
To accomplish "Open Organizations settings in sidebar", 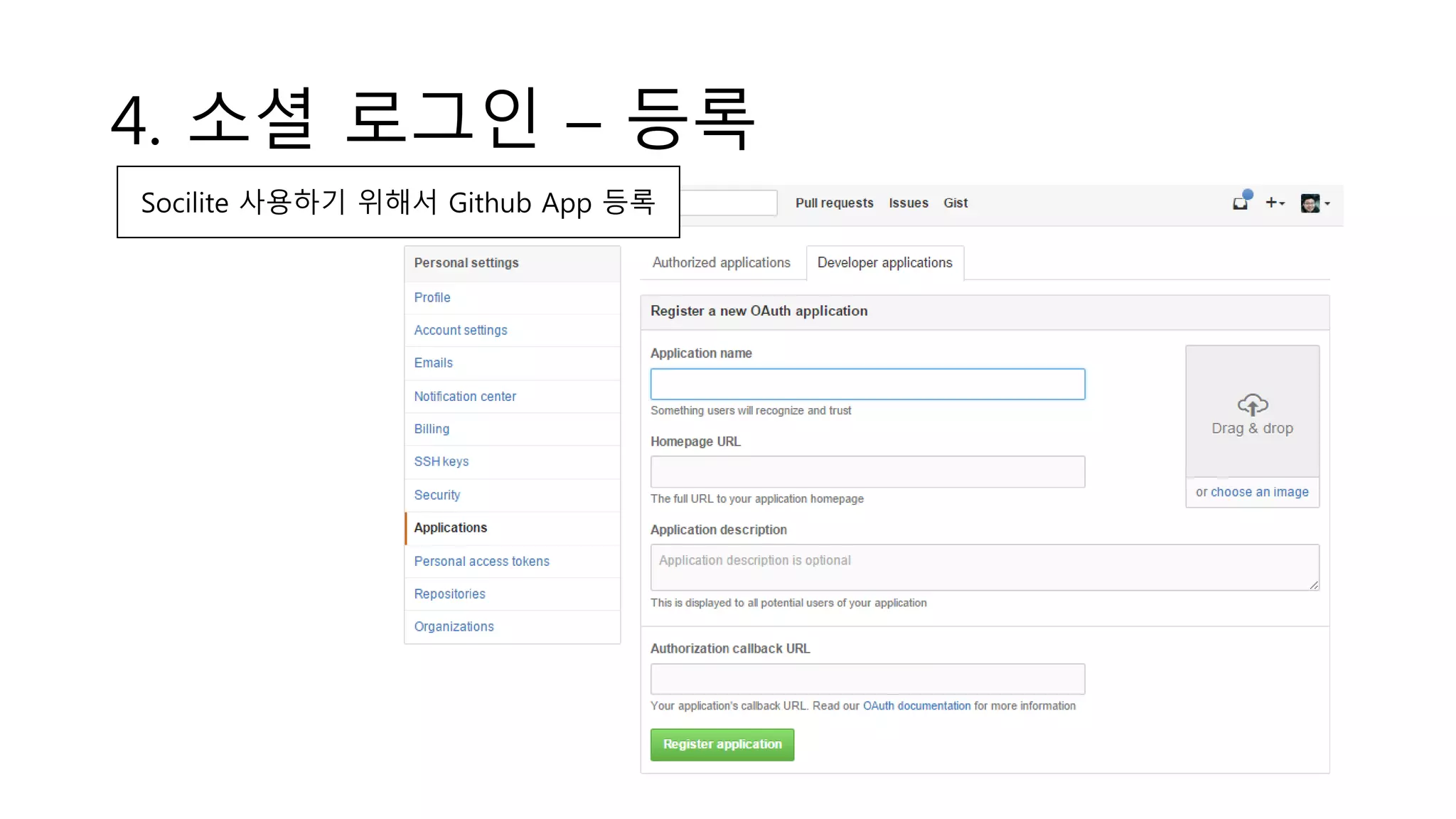I will pyautogui.click(x=512, y=627).
